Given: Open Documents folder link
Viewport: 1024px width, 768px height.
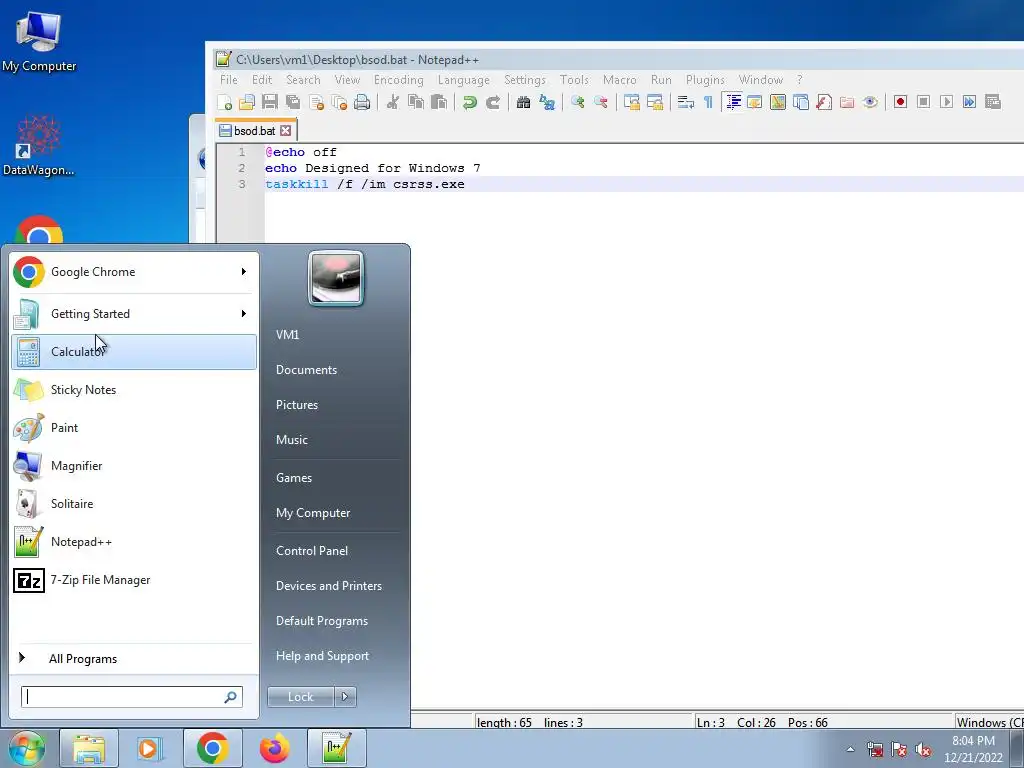Looking at the screenshot, I should (306, 370).
